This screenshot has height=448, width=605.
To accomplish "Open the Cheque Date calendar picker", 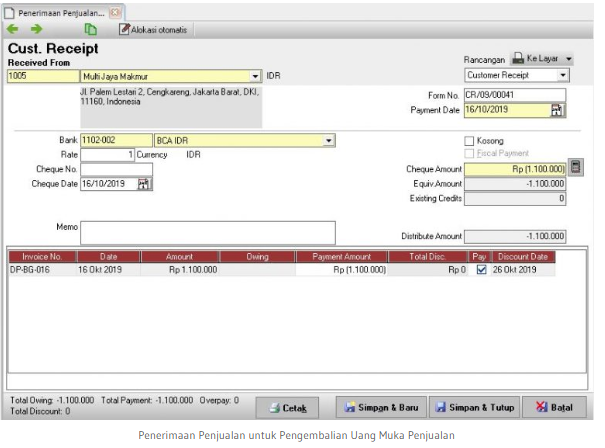I will pyautogui.click(x=144, y=184).
